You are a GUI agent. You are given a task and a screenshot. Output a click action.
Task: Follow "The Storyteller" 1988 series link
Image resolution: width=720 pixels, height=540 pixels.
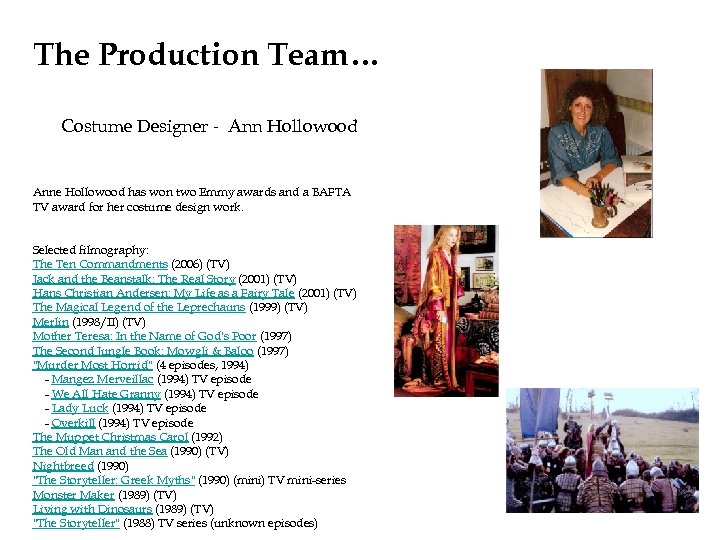click(76, 524)
